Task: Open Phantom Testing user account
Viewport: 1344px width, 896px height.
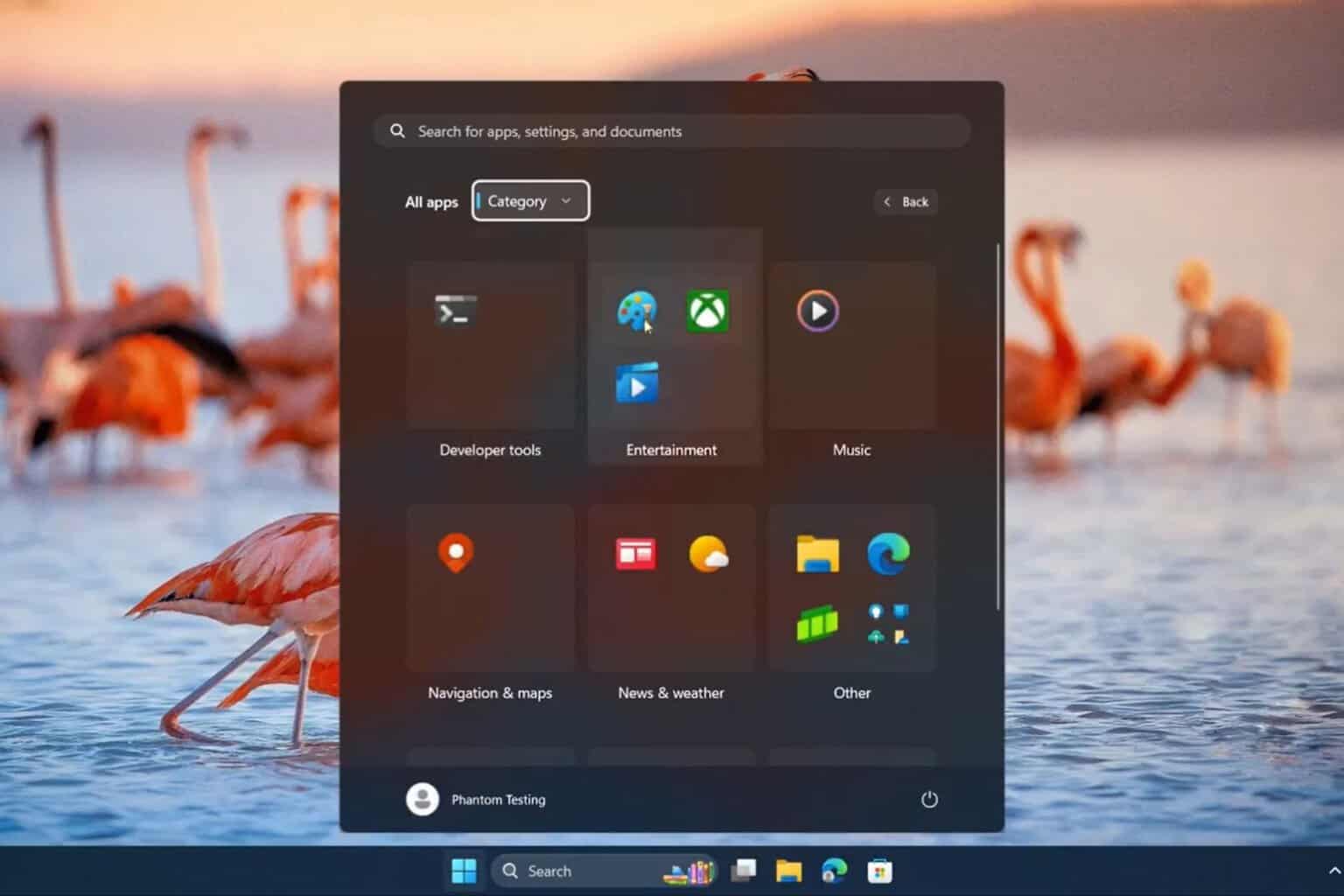Action: click(x=476, y=799)
